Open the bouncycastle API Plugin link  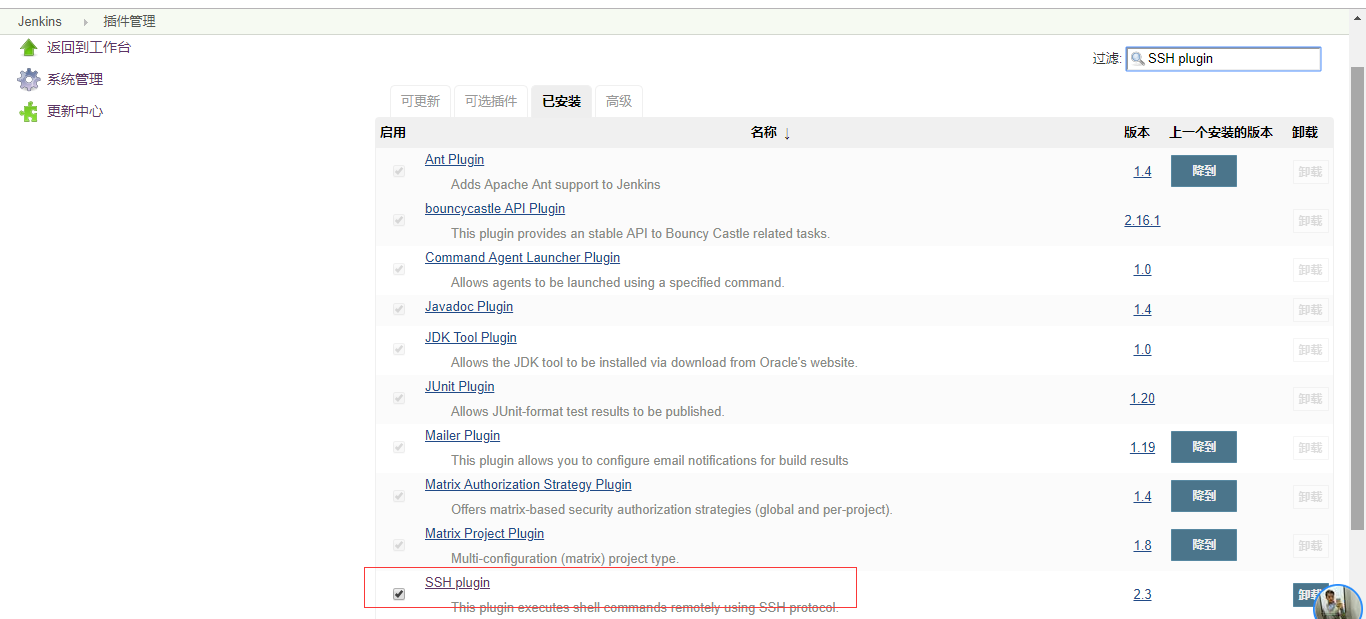495,209
